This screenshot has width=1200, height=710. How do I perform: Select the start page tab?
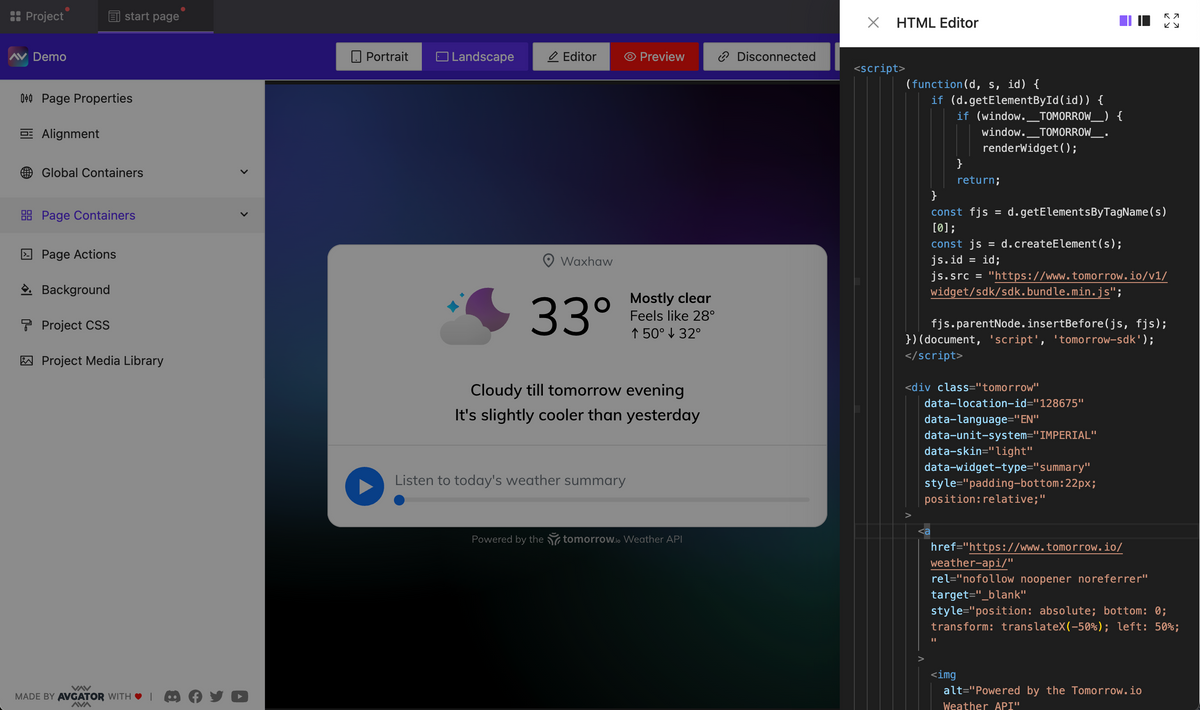[x=155, y=16]
